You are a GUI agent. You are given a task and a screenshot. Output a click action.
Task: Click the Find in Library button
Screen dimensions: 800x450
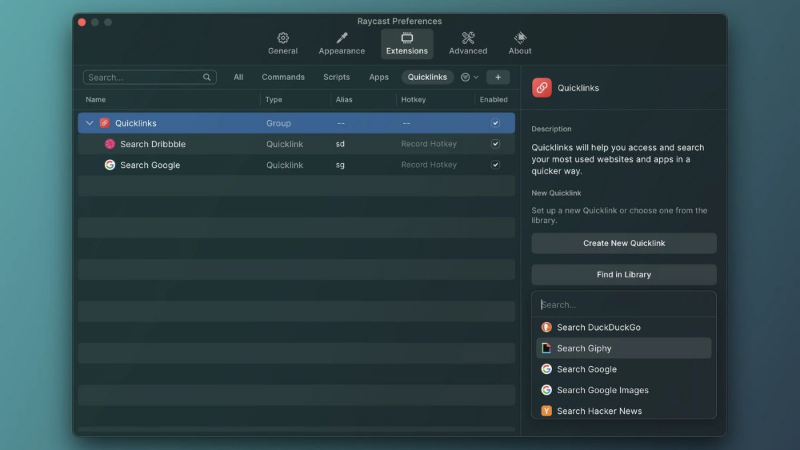click(623, 274)
